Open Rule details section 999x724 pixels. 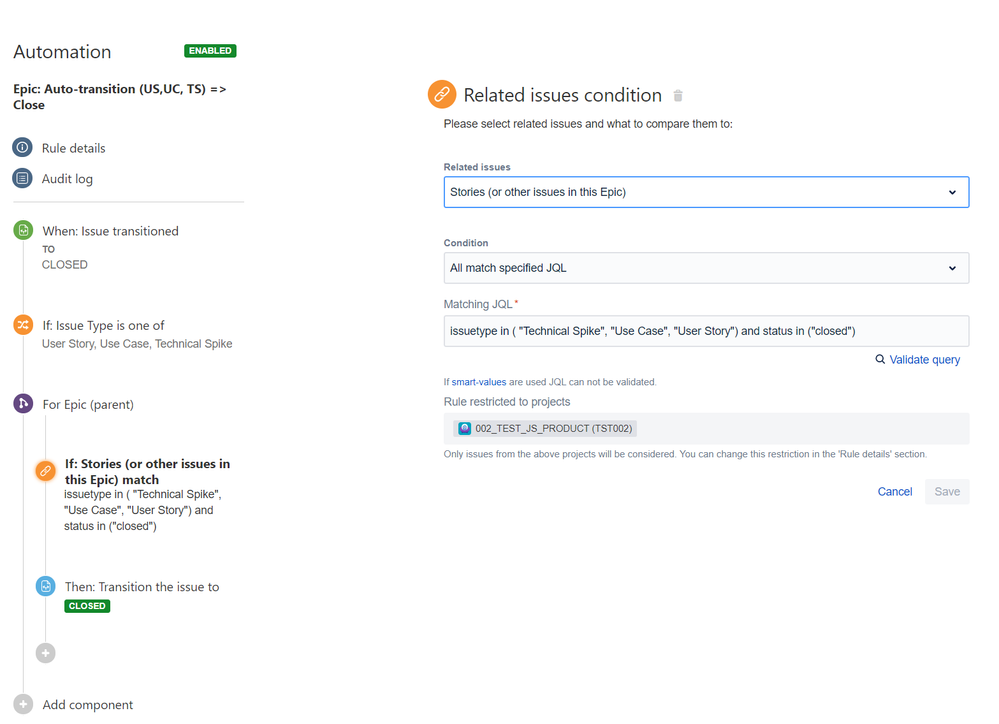[73, 148]
